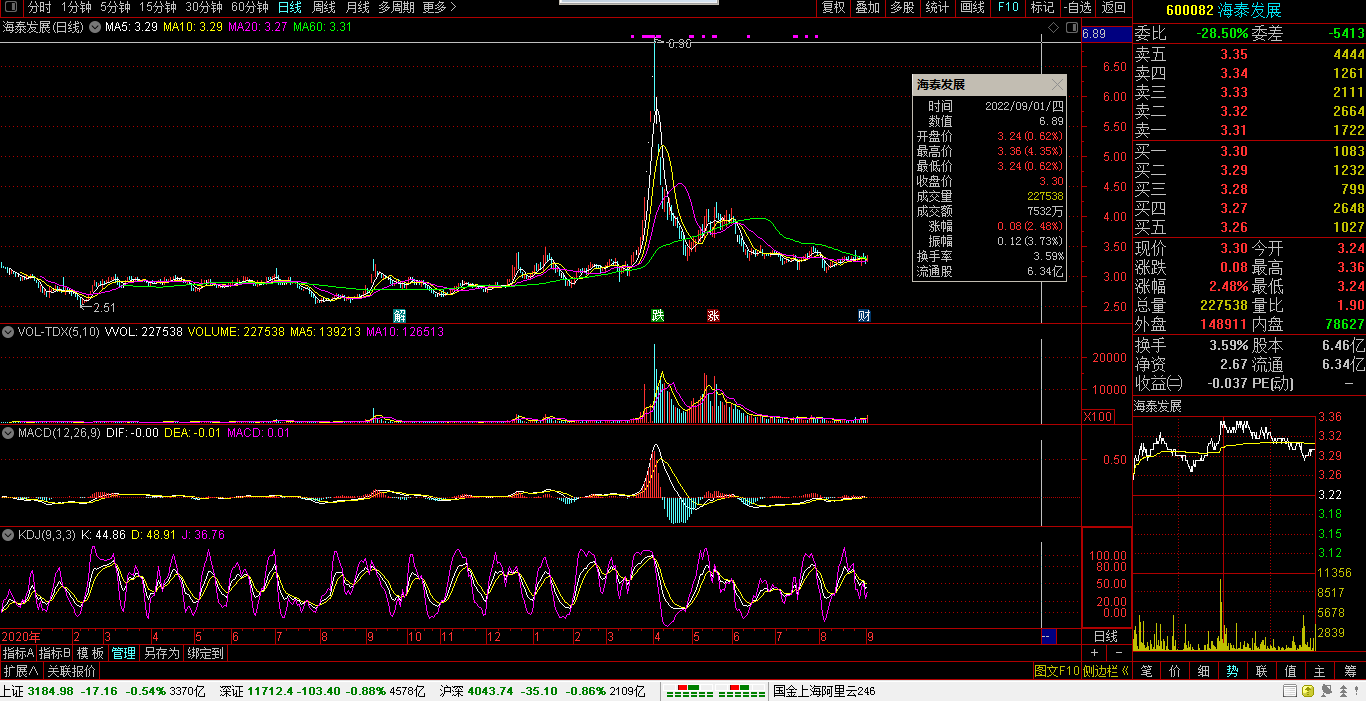
Task: Select the 30分钟 period tab
Action: (204, 7)
